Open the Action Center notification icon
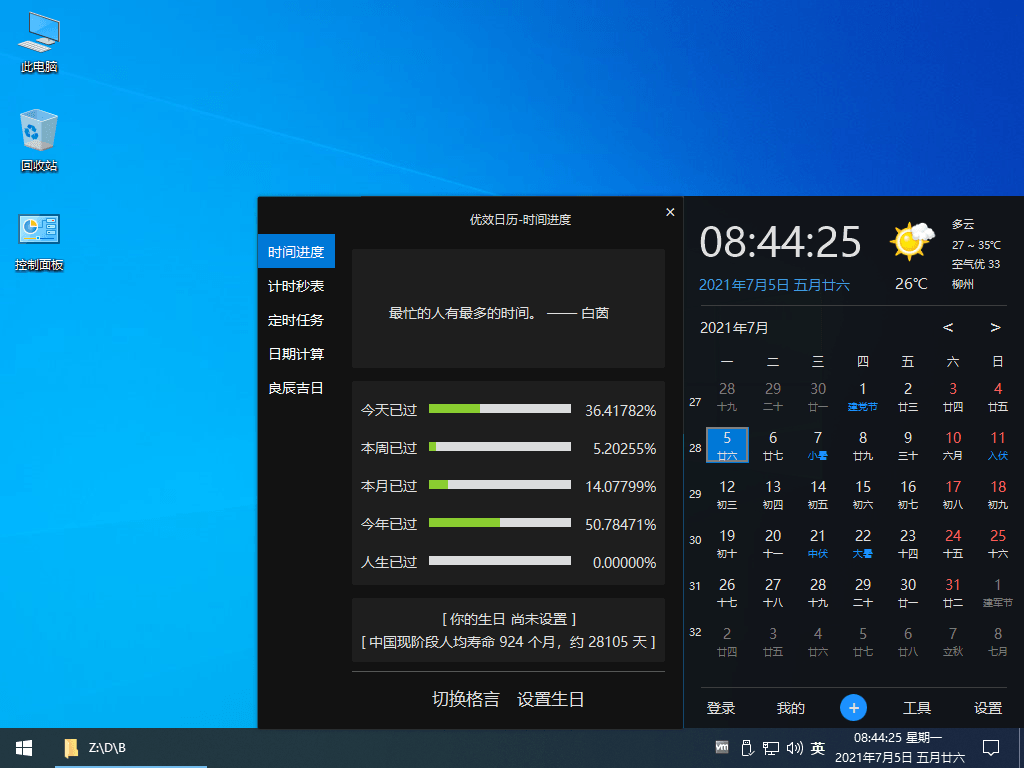Viewport: 1024px width, 768px height. [x=990, y=747]
